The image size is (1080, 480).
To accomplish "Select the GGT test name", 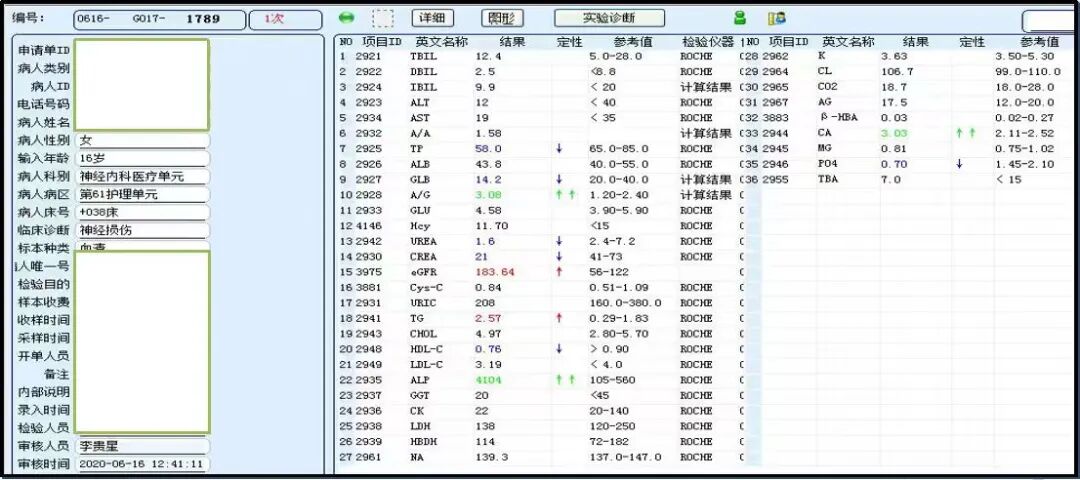I will pos(419,395).
